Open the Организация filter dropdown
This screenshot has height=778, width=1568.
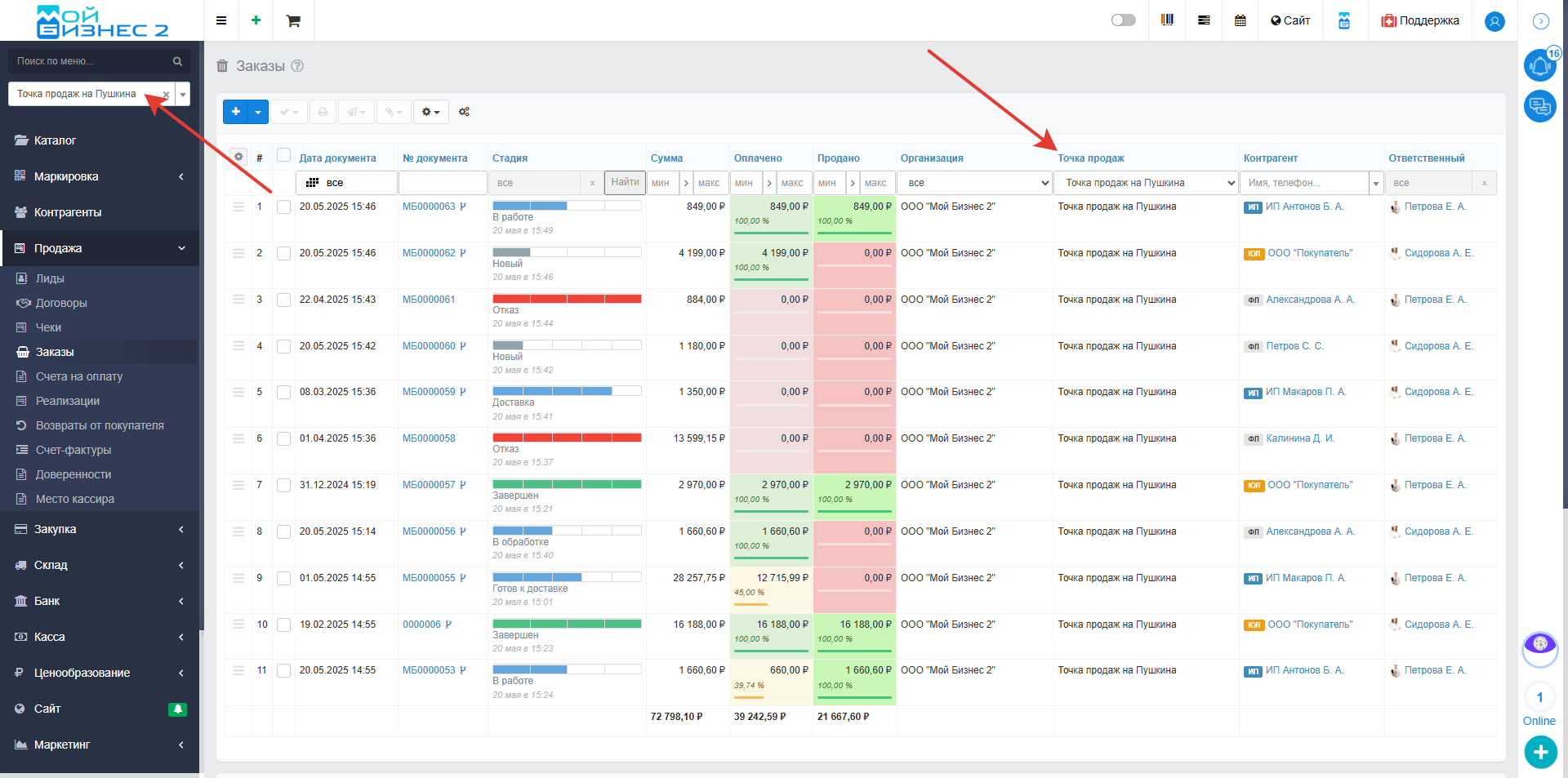(x=974, y=183)
